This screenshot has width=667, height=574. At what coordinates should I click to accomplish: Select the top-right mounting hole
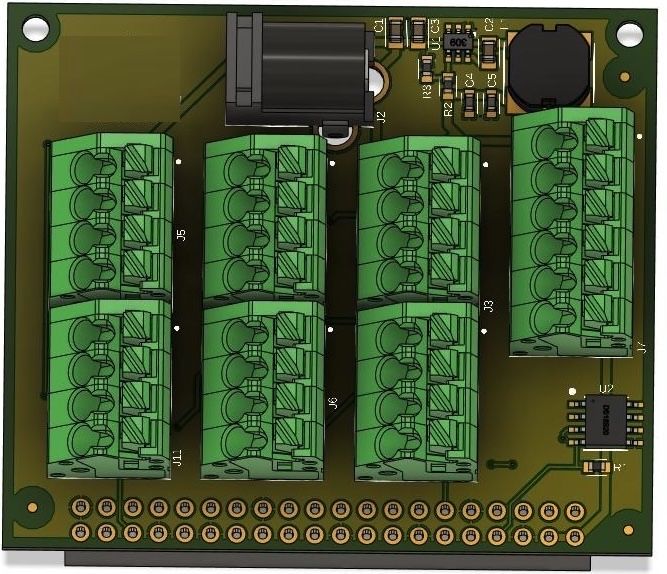pyautogui.click(x=630, y=34)
